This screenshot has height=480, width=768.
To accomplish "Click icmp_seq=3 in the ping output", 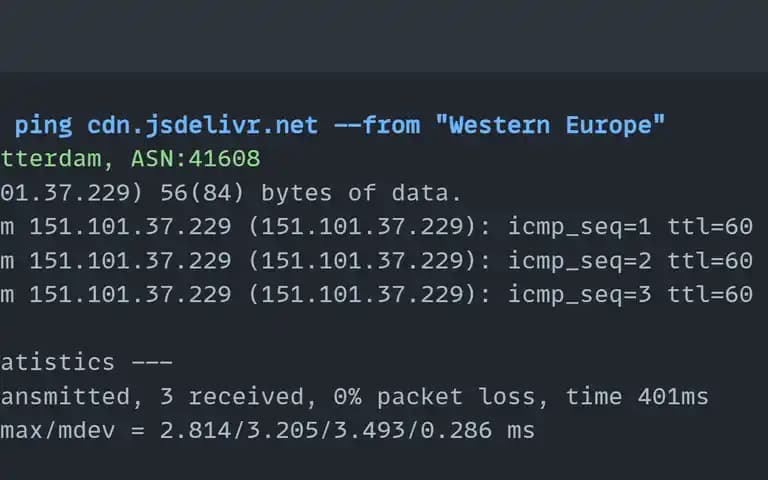I will pos(579,295).
